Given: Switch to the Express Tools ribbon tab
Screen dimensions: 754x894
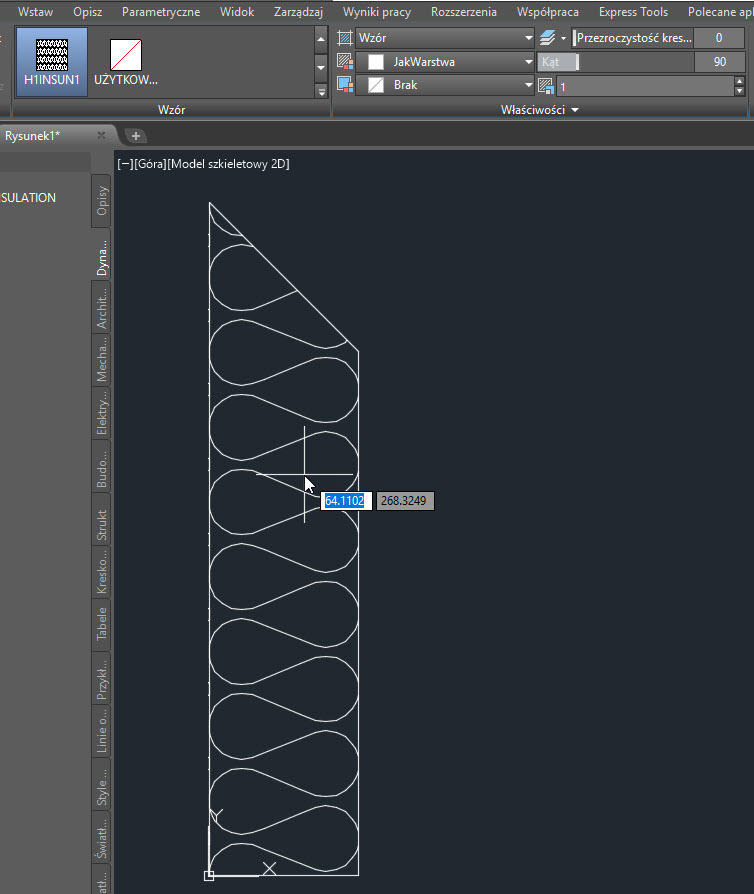Looking at the screenshot, I should (x=633, y=12).
